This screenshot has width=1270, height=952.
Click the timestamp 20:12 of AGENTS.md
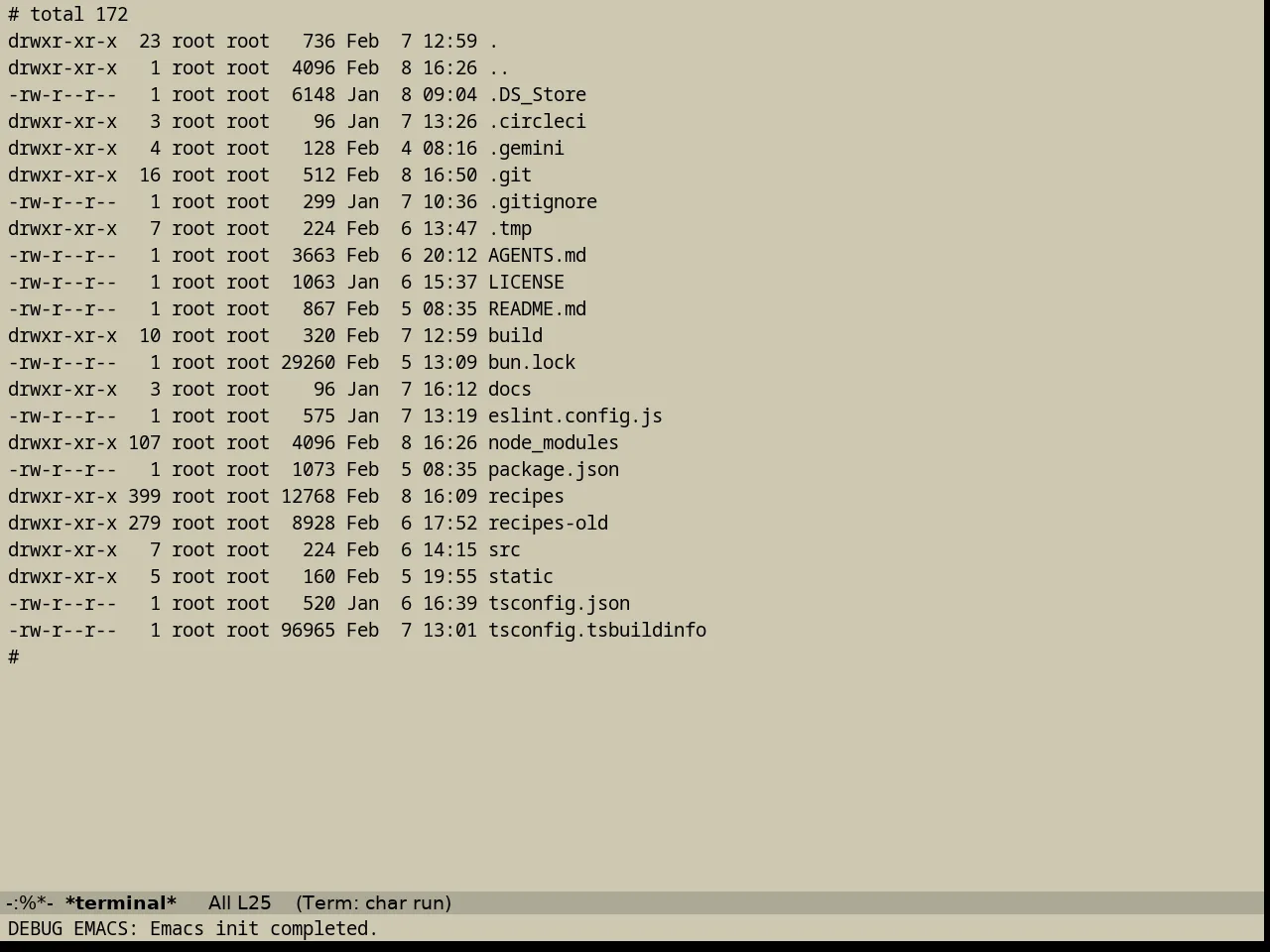(x=449, y=256)
